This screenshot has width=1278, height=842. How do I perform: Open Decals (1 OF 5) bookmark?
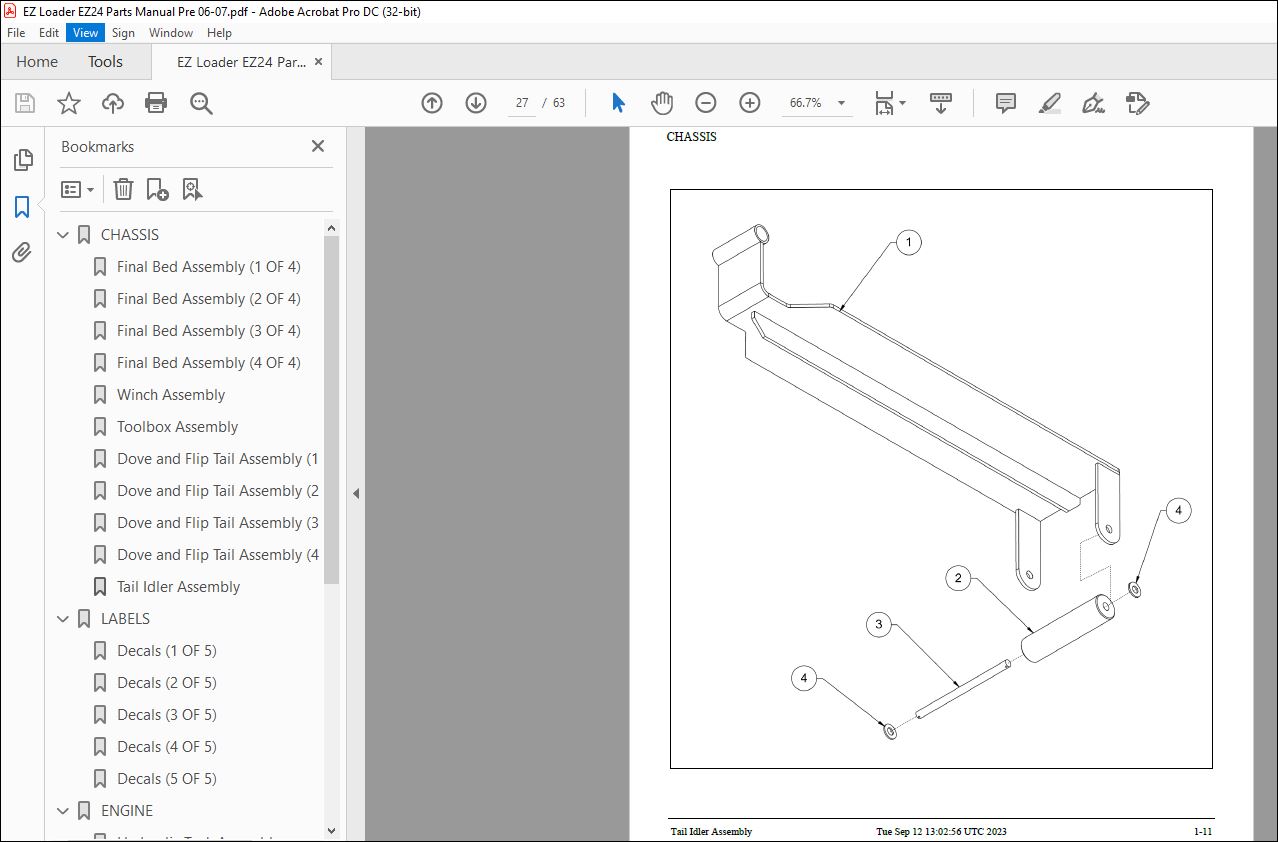click(166, 651)
